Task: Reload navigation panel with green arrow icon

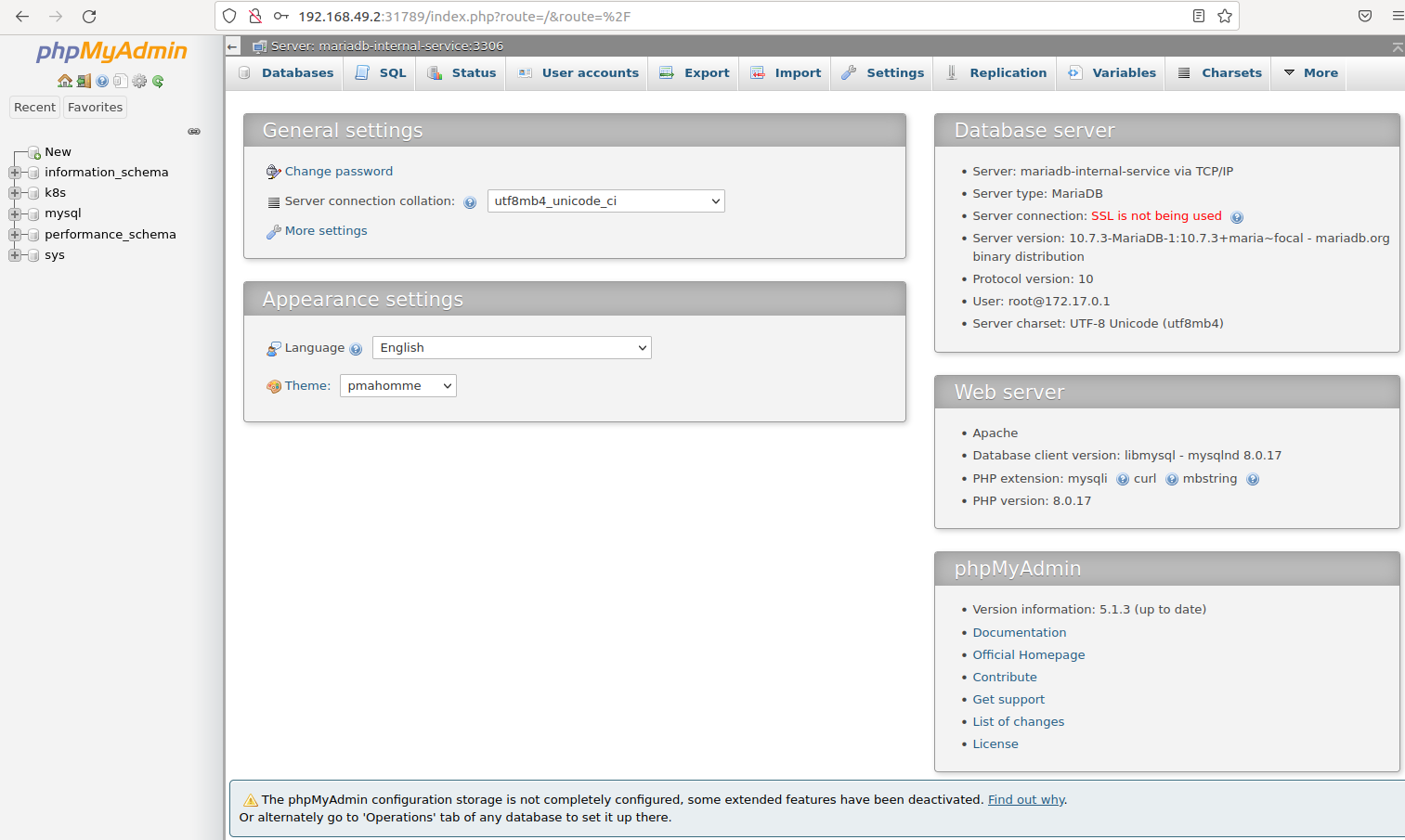Action: [158, 81]
